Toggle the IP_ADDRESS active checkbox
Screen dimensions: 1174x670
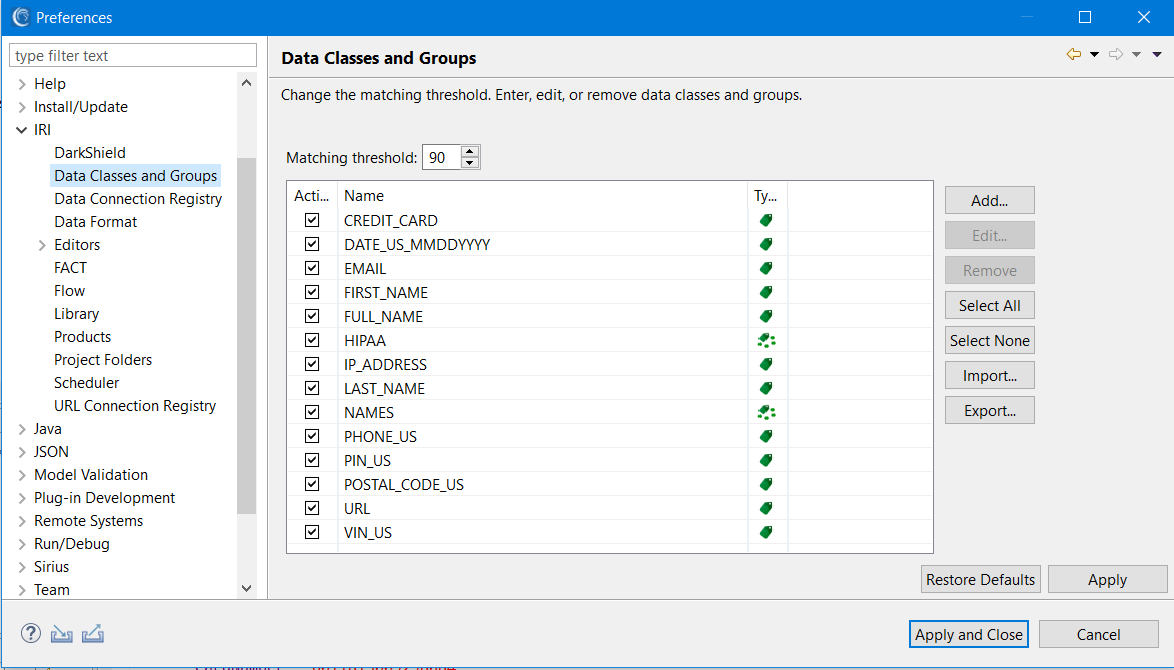[312, 364]
